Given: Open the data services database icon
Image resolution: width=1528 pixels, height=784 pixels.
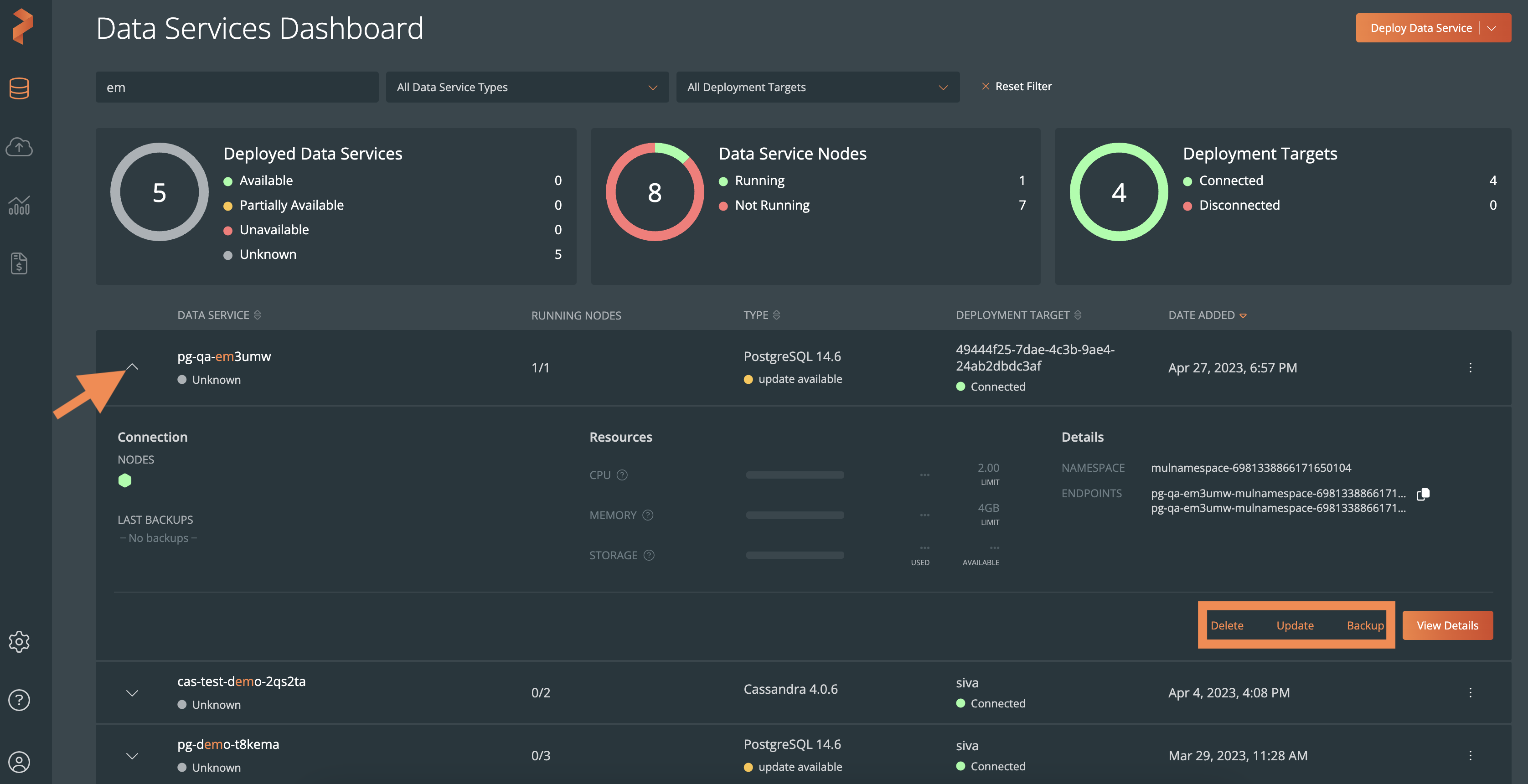Looking at the screenshot, I should [19, 88].
